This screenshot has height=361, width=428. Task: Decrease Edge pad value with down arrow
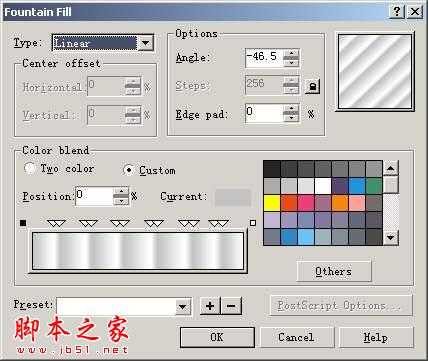292,117
